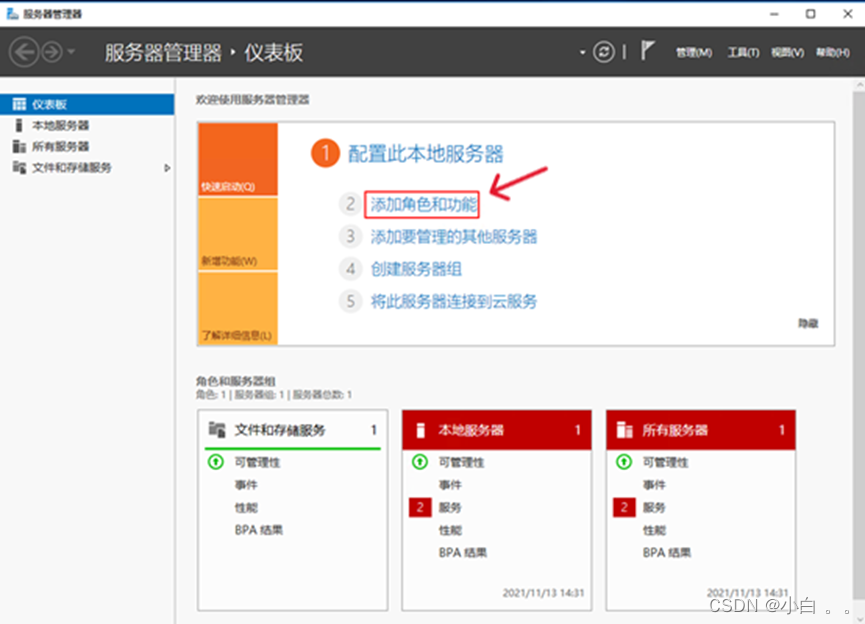Click 性能 in 文件和存储服务 tile

[x=246, y=508]
